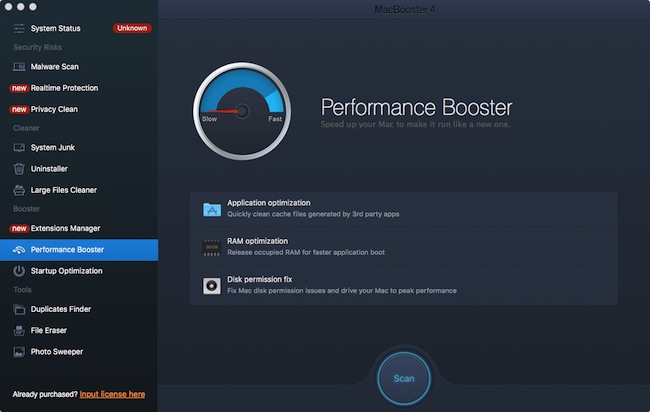The width and height of the screenshot is (650, 412).
Task: Click the Uninstaller trash can icon
Action: tap(19, 169)
